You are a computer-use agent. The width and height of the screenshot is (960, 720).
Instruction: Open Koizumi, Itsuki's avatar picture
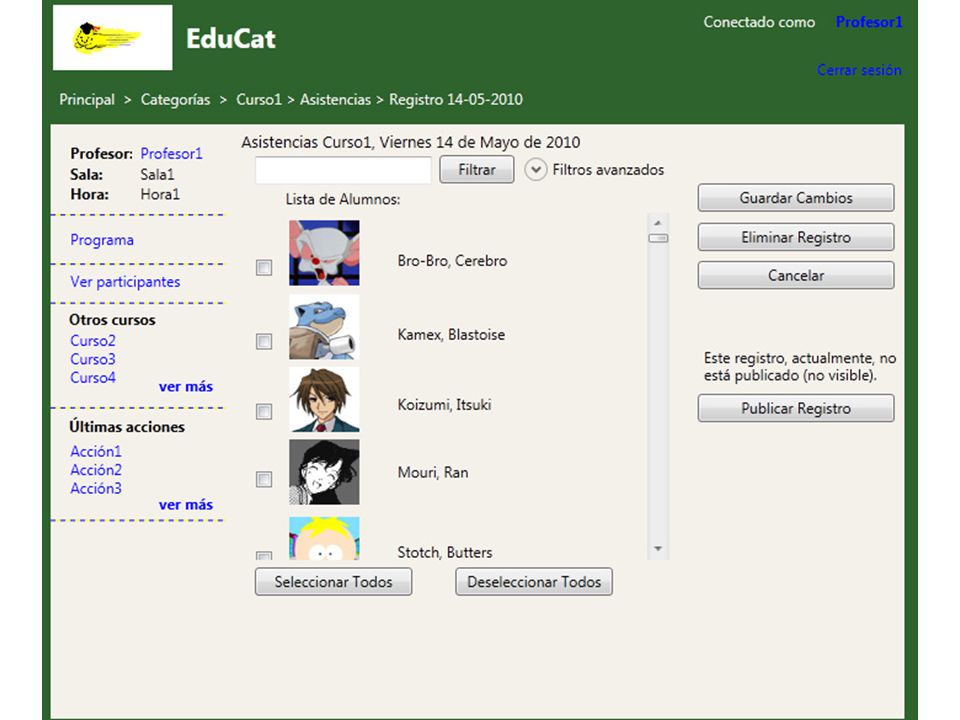[x=324, y=399]
